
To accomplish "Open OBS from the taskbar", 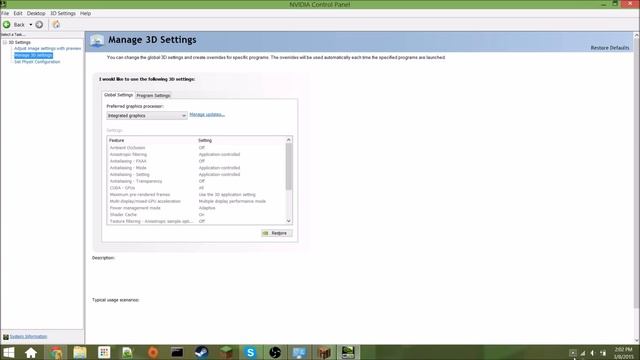I will pos(275,353).
